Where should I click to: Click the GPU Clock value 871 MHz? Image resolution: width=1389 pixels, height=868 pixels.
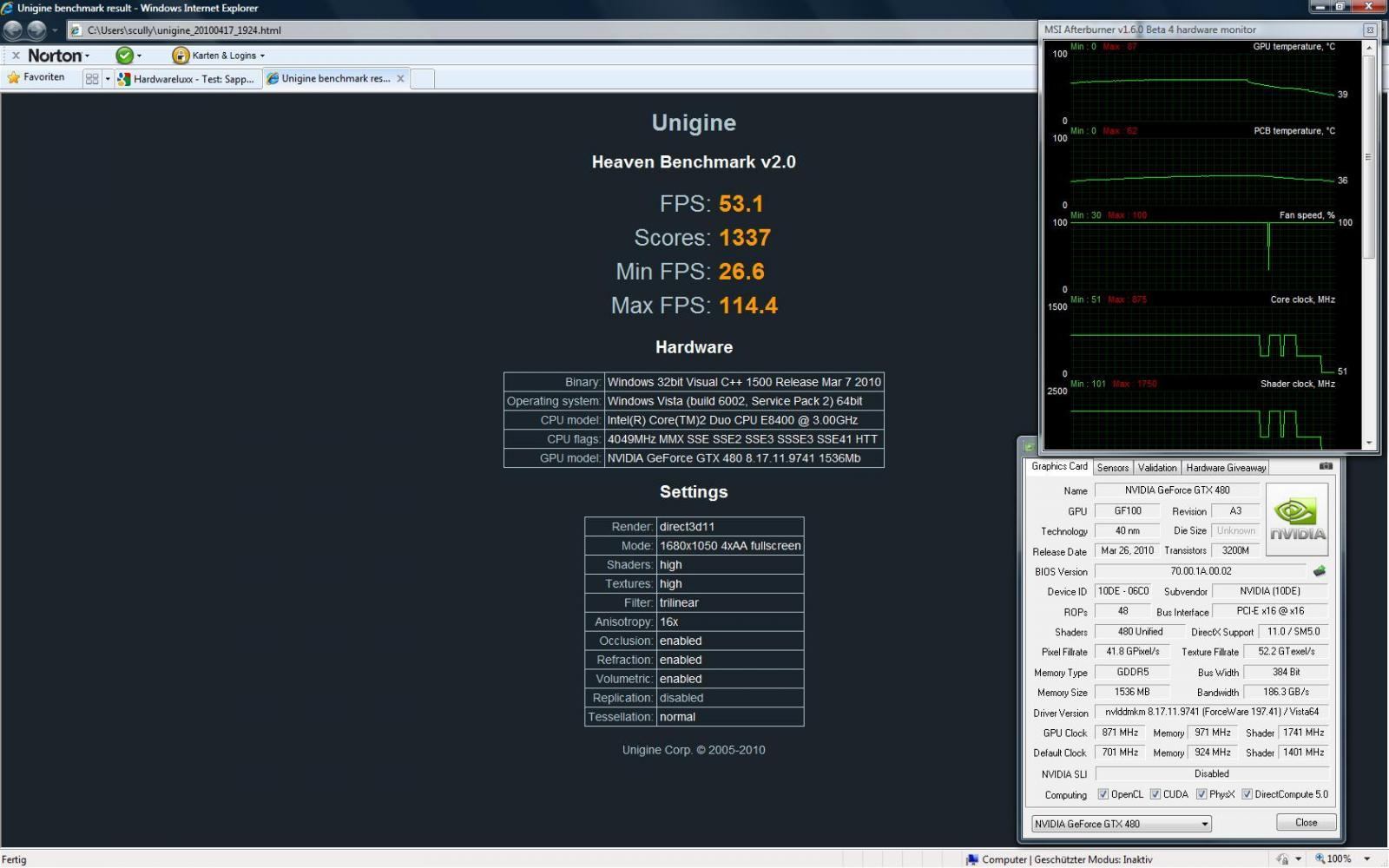pos(1120,733)
